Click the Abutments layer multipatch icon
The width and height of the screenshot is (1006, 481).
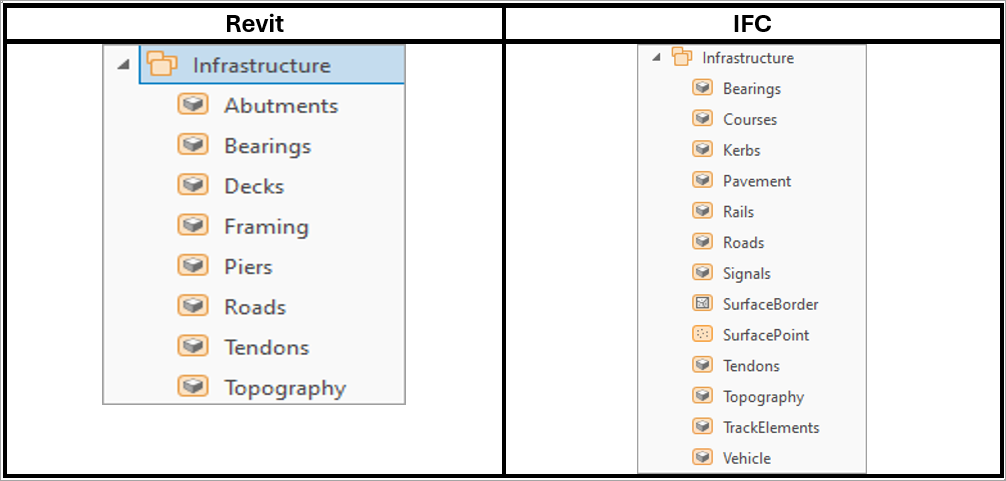tap(192, 105)
